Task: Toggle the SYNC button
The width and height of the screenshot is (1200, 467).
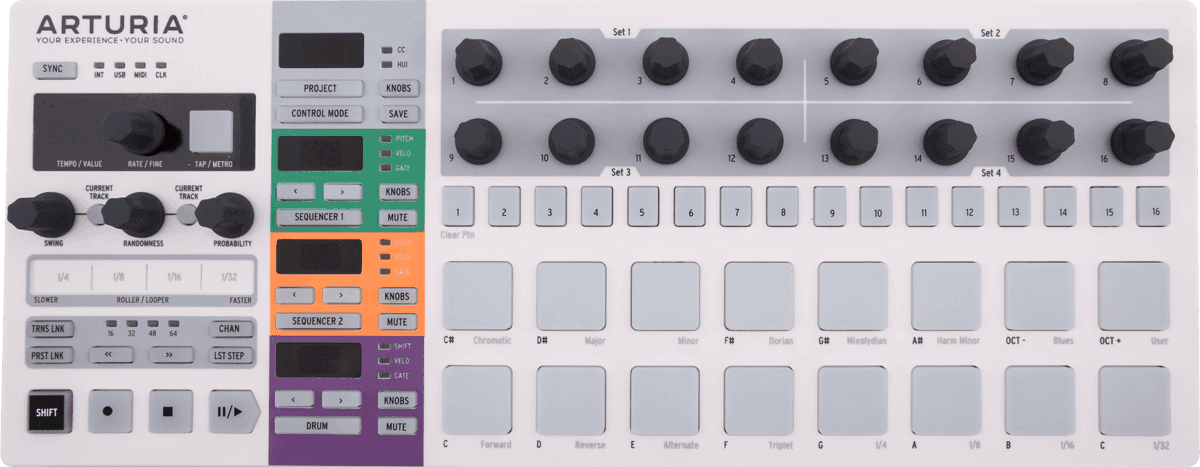Action: click(x=55, y=69)
